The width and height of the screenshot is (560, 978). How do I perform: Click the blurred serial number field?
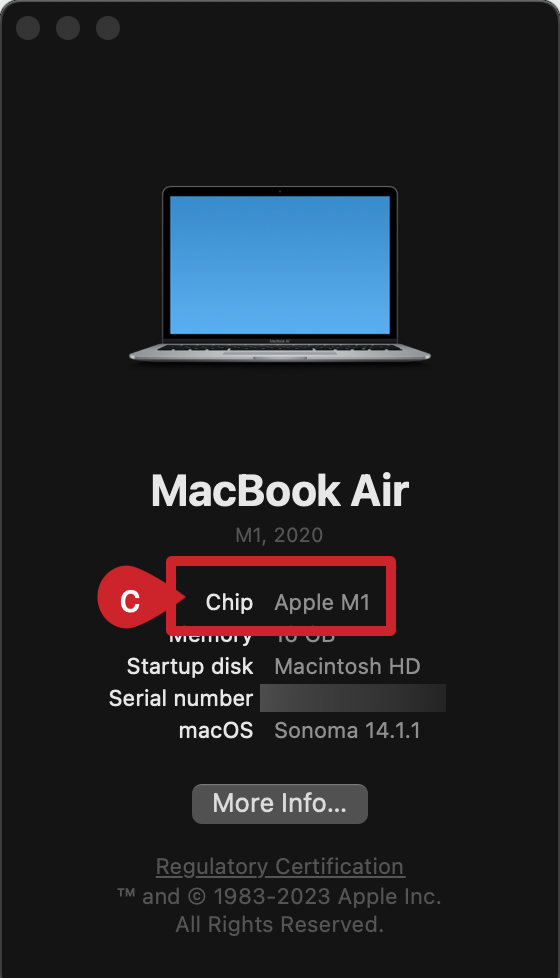pyautogui.click(x=353, y=698)
